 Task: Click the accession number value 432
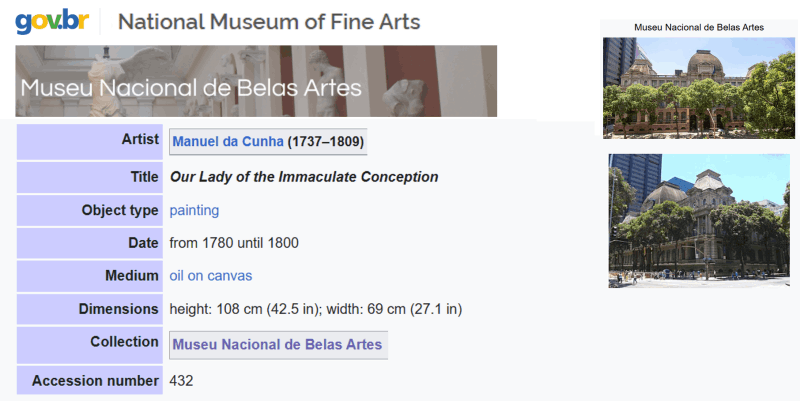tap(181, 380)
